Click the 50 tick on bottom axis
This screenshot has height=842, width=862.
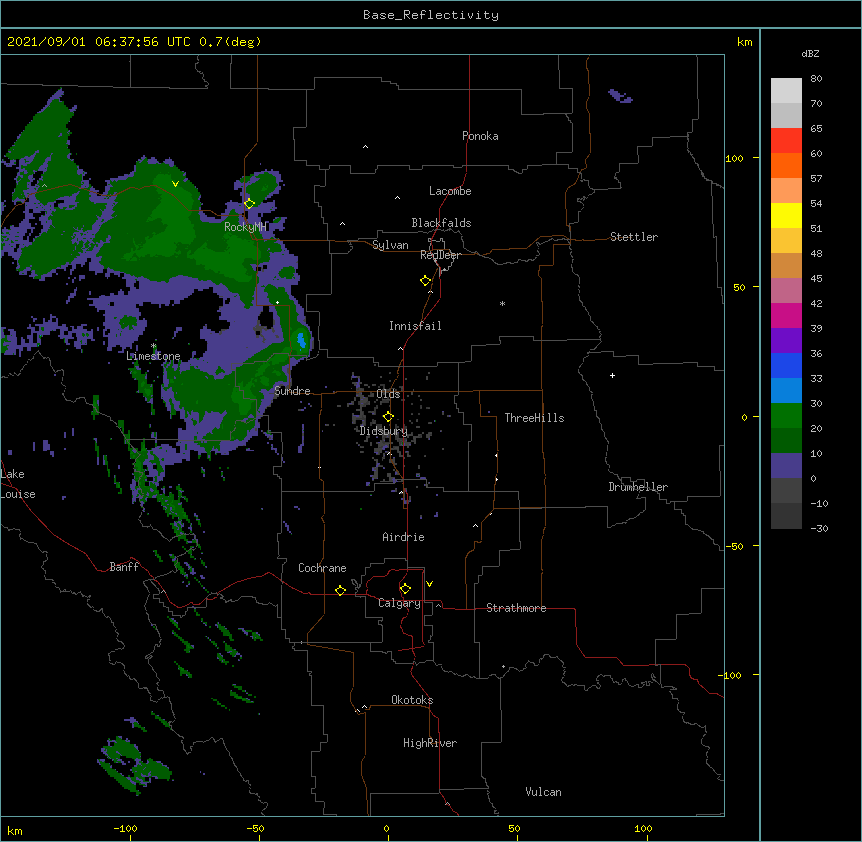[514, 829]
